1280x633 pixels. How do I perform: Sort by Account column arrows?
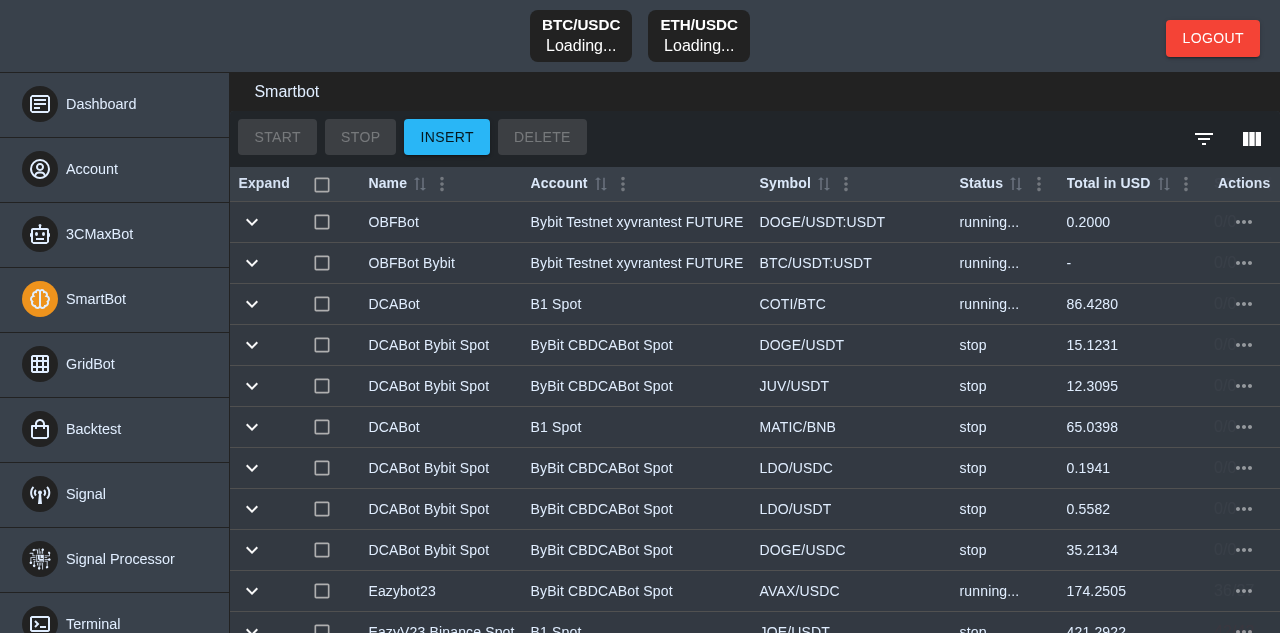(601, 184)
